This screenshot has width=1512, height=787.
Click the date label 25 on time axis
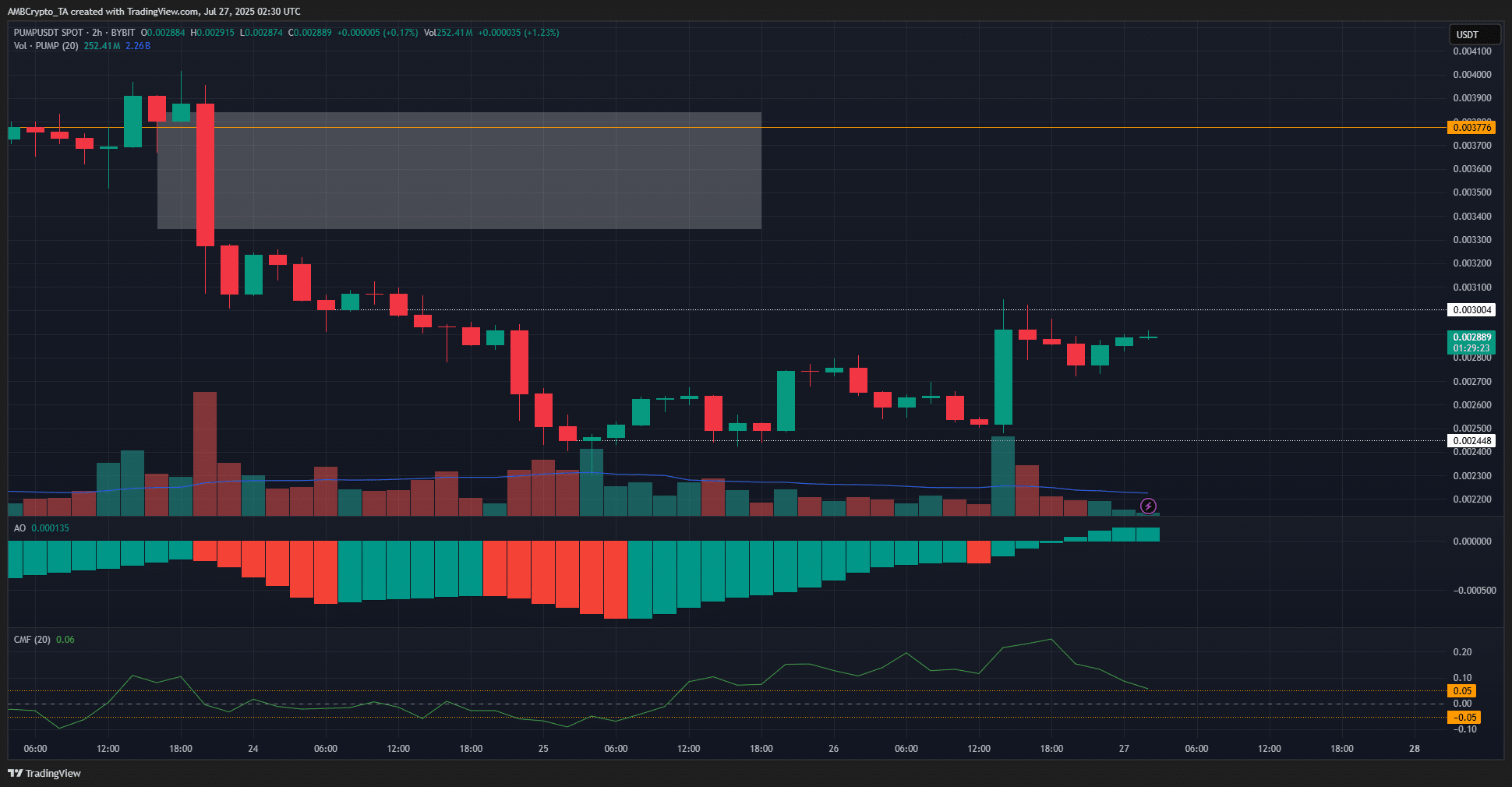543,749
